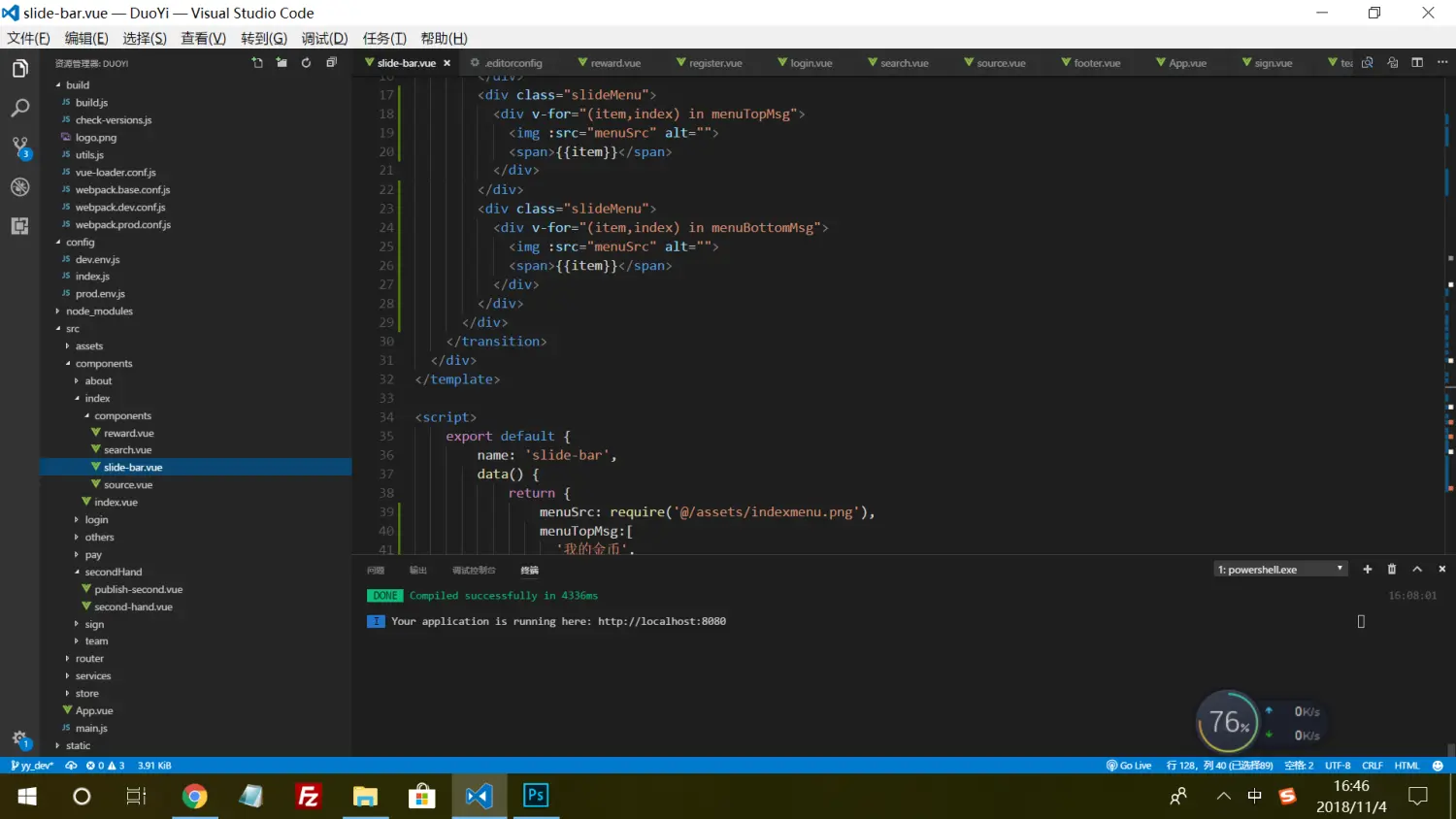The width and height of the screenshot is (1456, 819).
Task: Open the Debug view in activity bar
Action: pos(19,186)
